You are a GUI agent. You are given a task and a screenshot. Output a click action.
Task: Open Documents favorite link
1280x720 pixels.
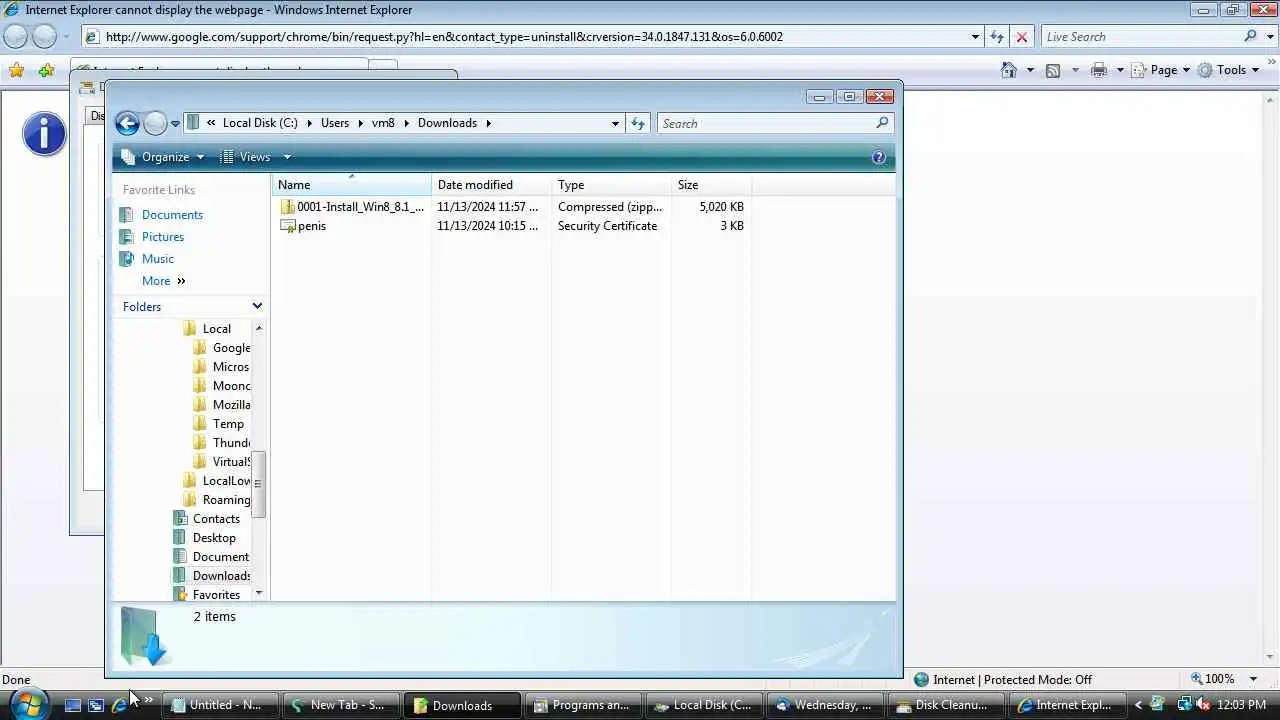tap(172, 215)
